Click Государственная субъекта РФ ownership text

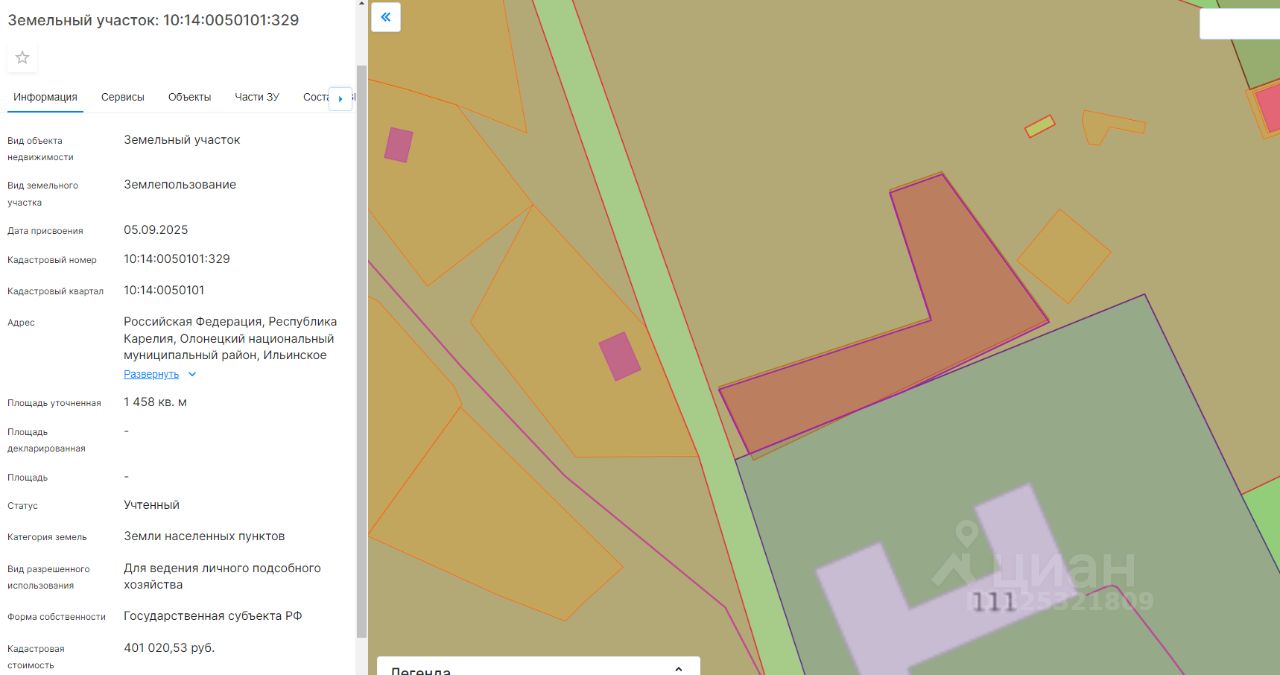coord(213,616)
